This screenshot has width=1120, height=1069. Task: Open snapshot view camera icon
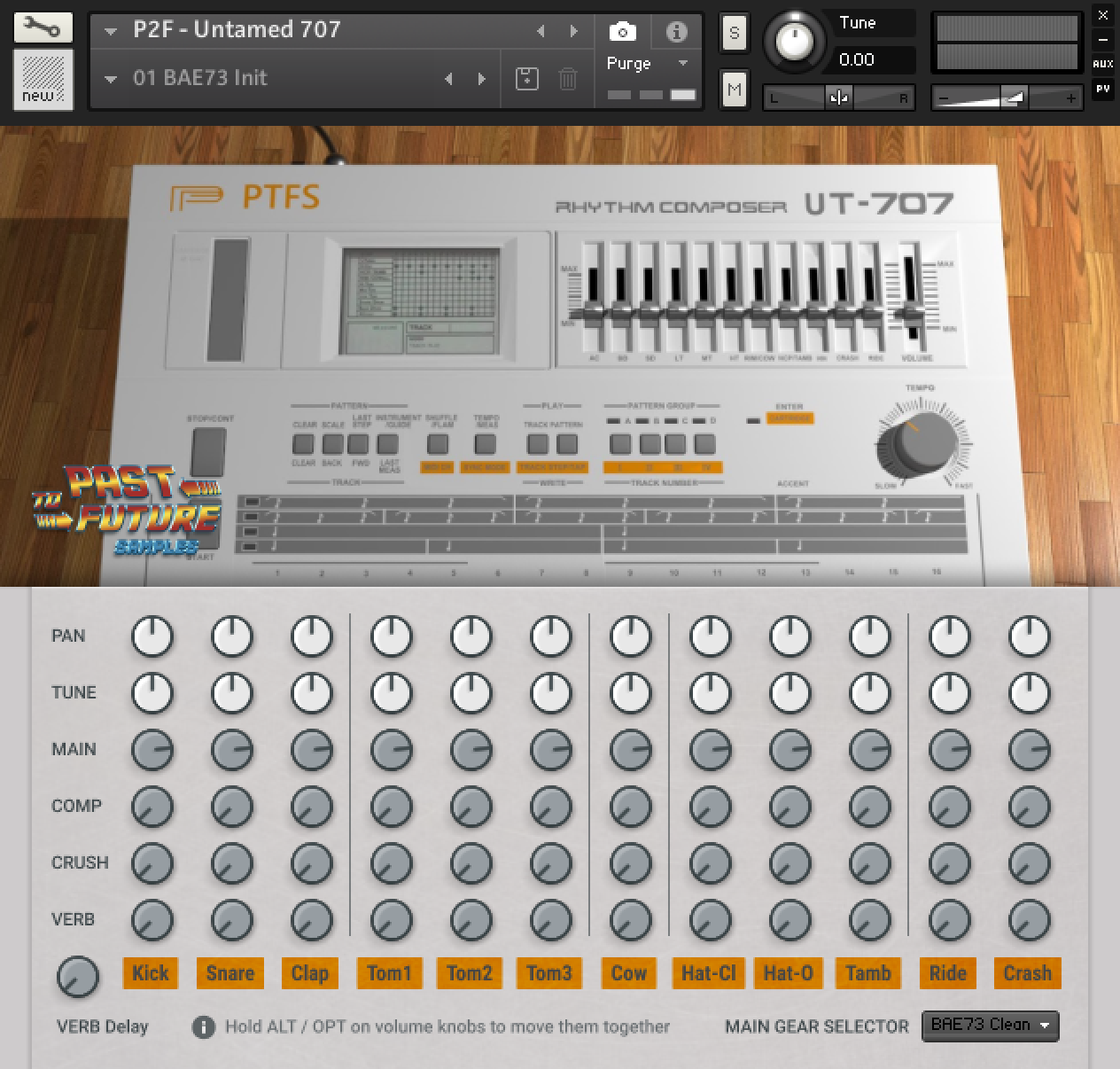coord(622,33)
